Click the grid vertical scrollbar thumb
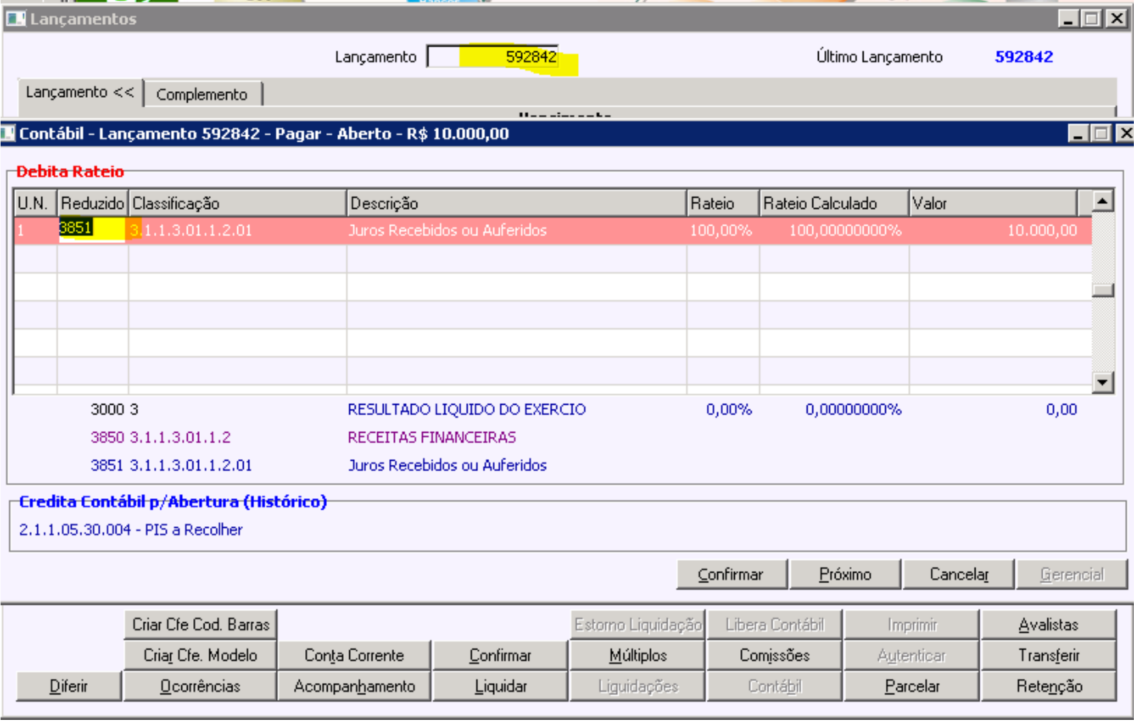The image size is (1134, 723). (x=1102, y=290)
